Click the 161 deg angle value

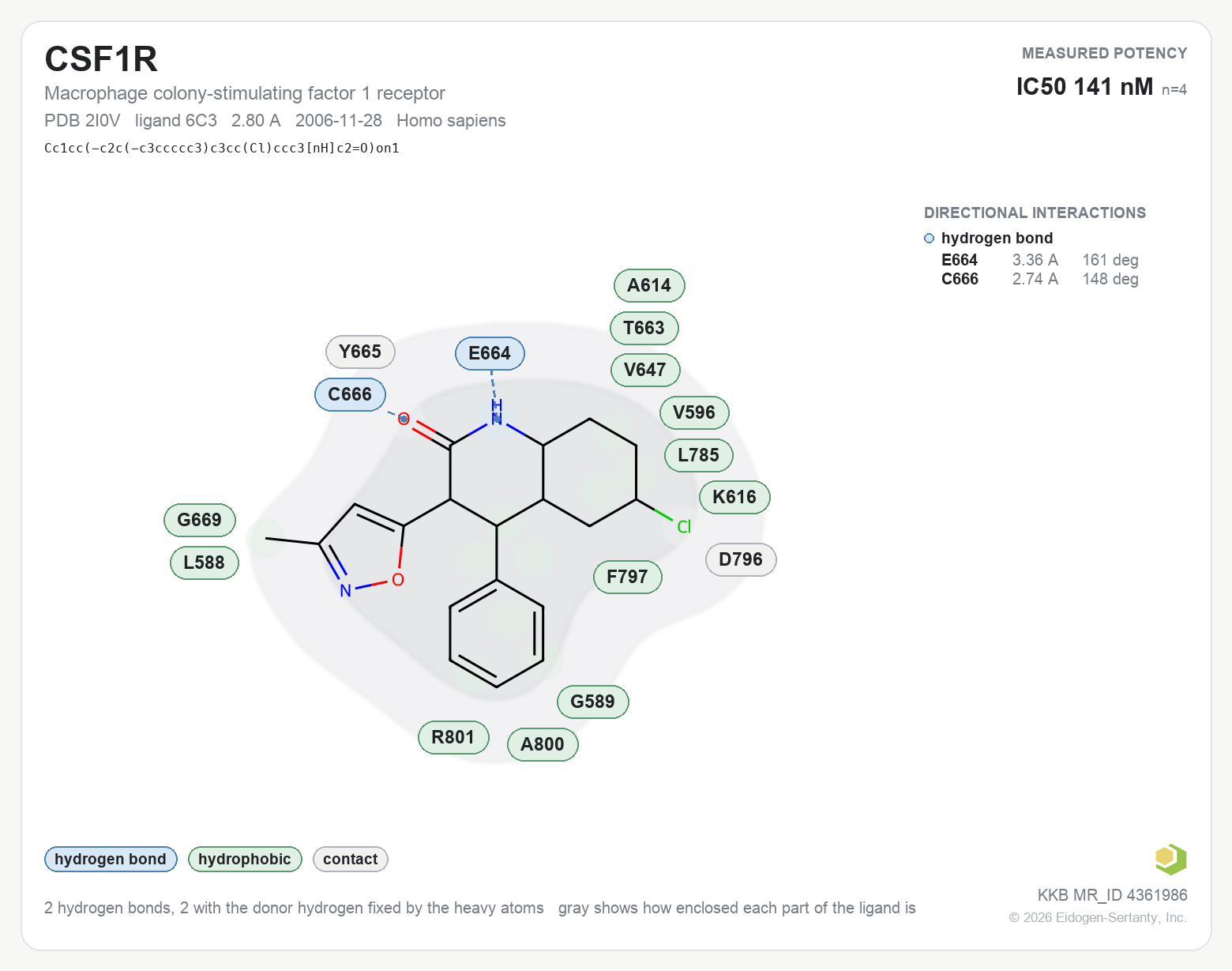[x=1110, y=260]
